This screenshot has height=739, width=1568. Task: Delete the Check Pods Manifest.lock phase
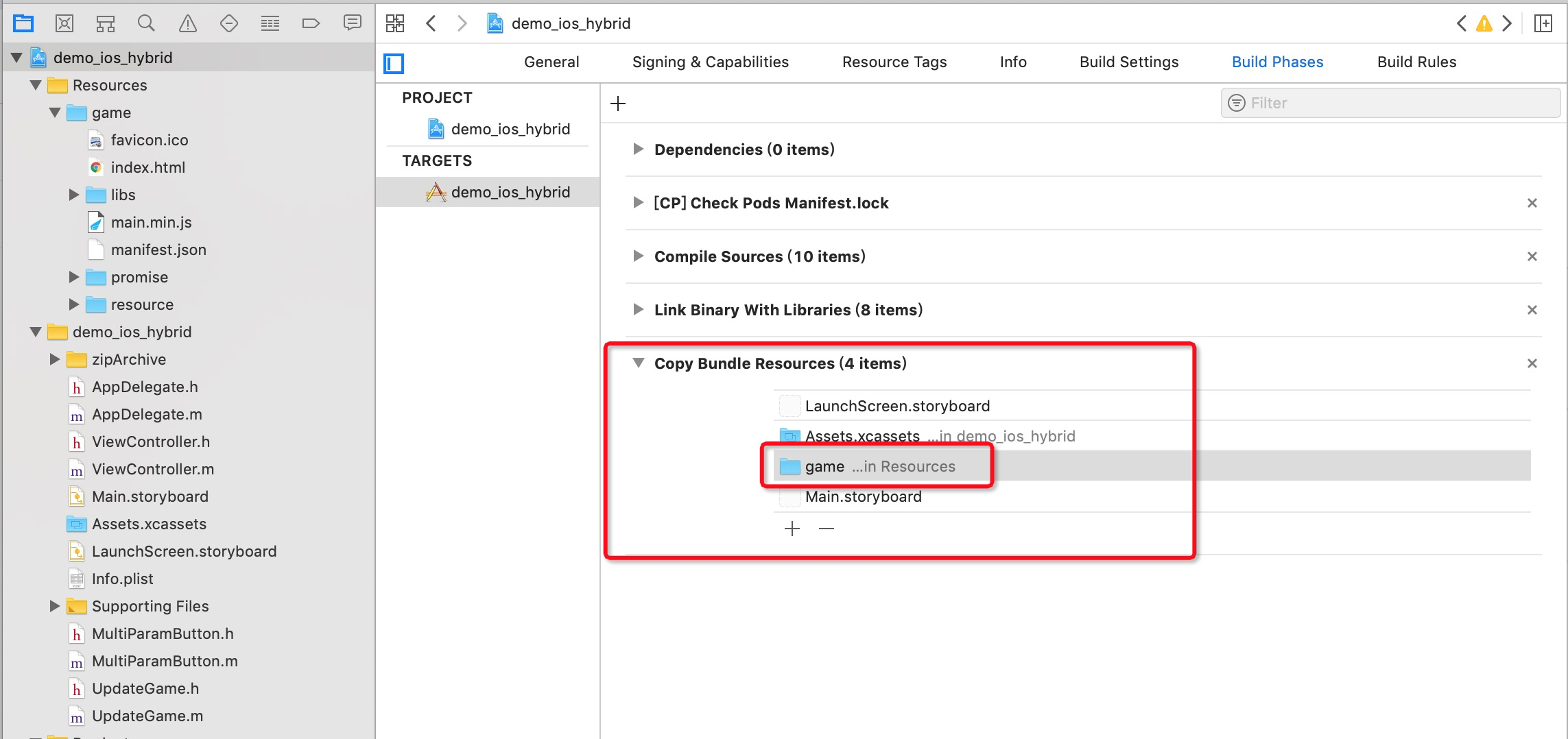click(x=1532, y=203)
